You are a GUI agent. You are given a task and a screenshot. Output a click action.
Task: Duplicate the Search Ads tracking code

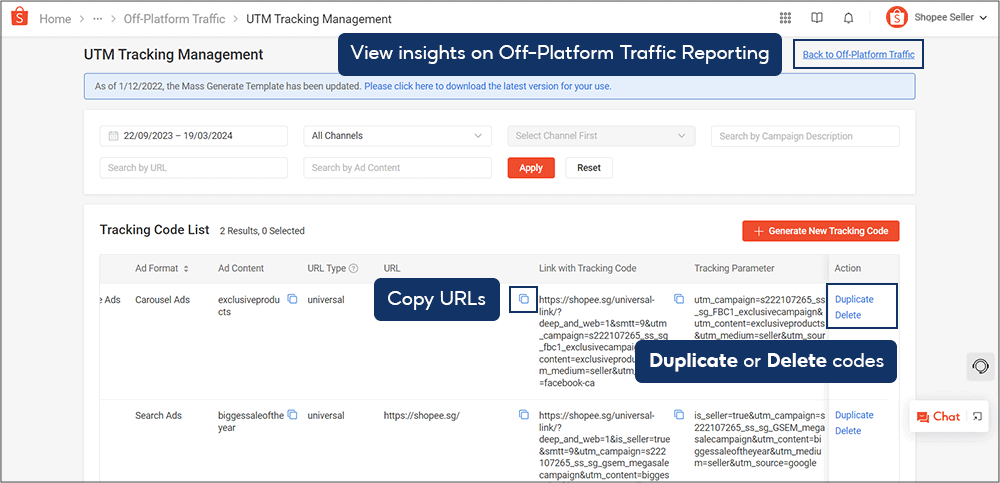[x=854, y=415]
